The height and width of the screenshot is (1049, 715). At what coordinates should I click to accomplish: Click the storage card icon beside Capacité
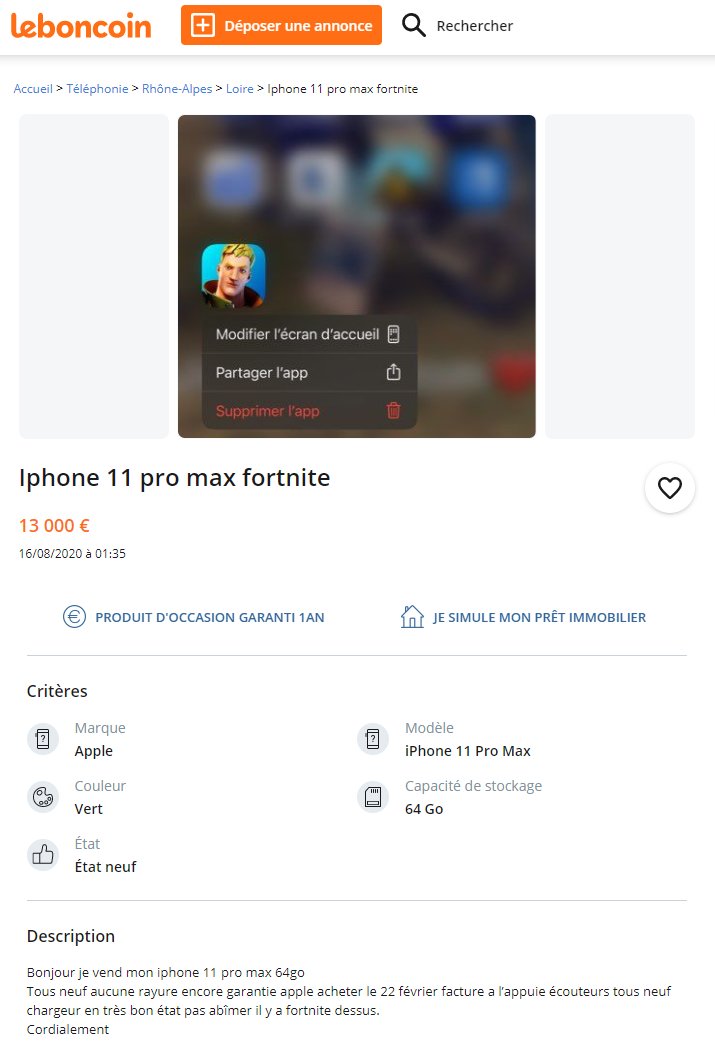373,797
